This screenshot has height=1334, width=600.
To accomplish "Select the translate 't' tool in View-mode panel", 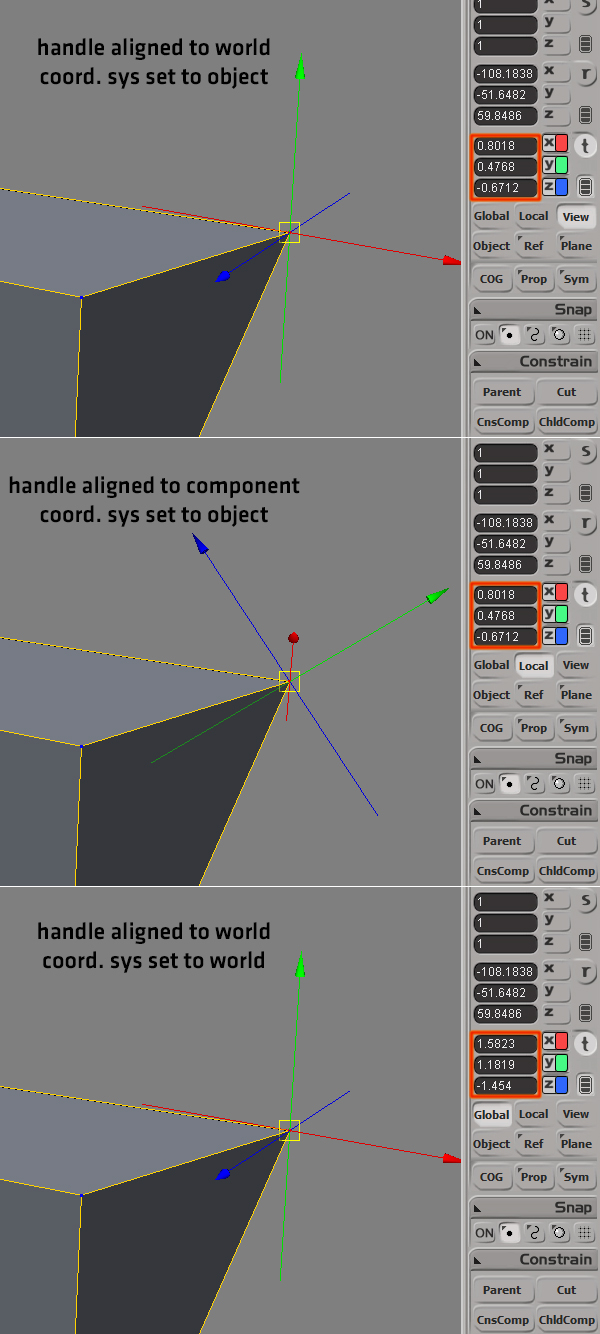I will 585,146.
